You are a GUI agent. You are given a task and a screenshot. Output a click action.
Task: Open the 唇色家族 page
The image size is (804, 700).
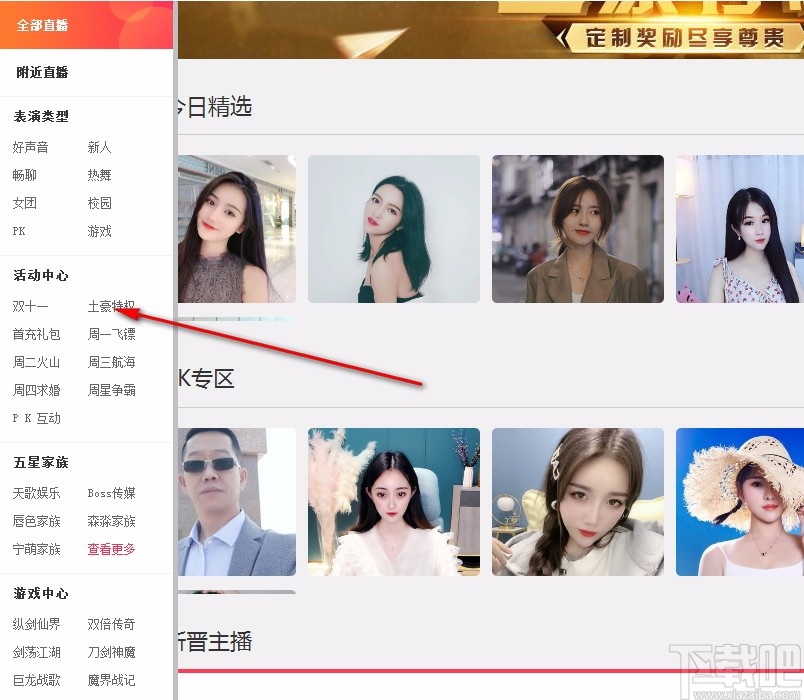[x=36, y=522]
